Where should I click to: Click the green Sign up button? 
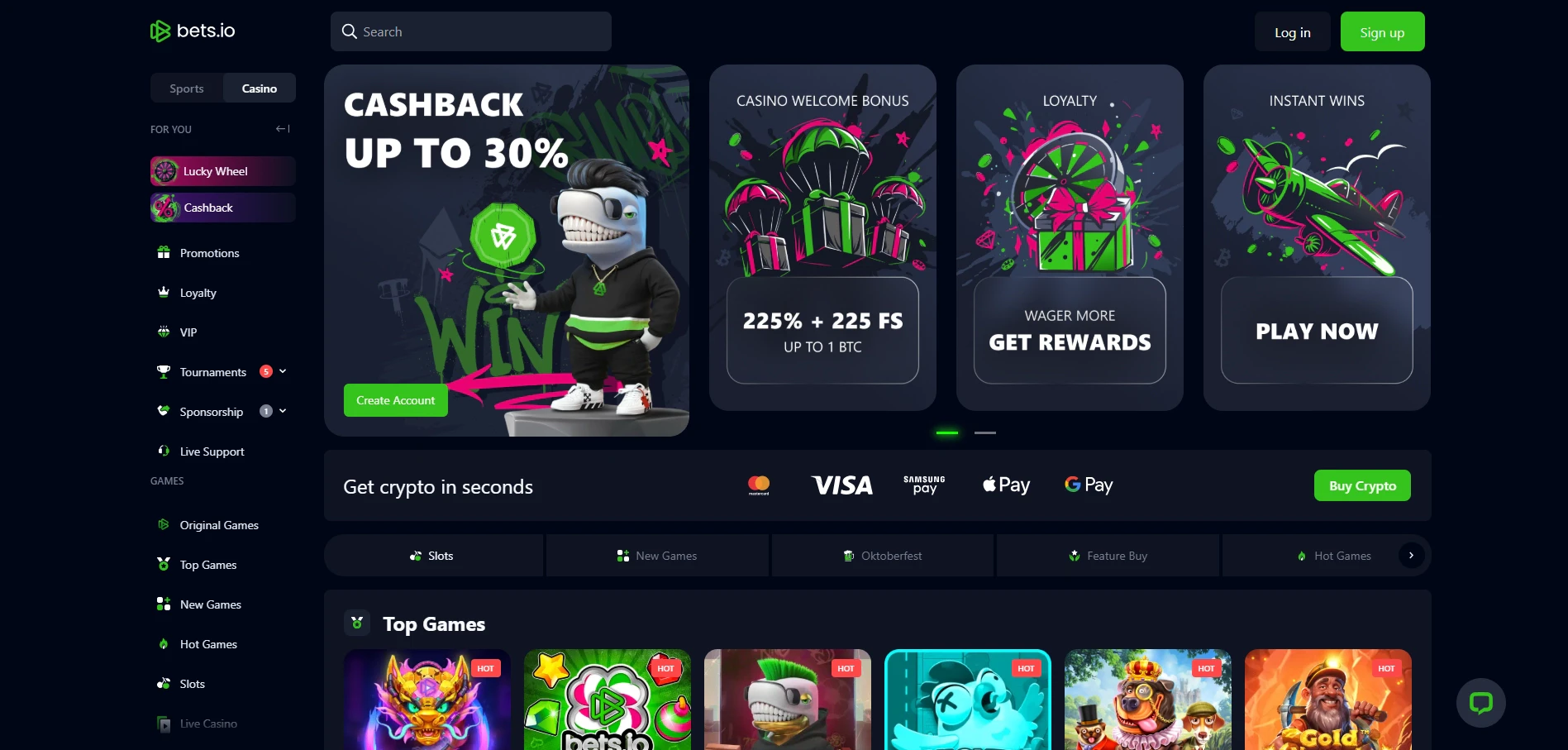[x=1382, y=31]
